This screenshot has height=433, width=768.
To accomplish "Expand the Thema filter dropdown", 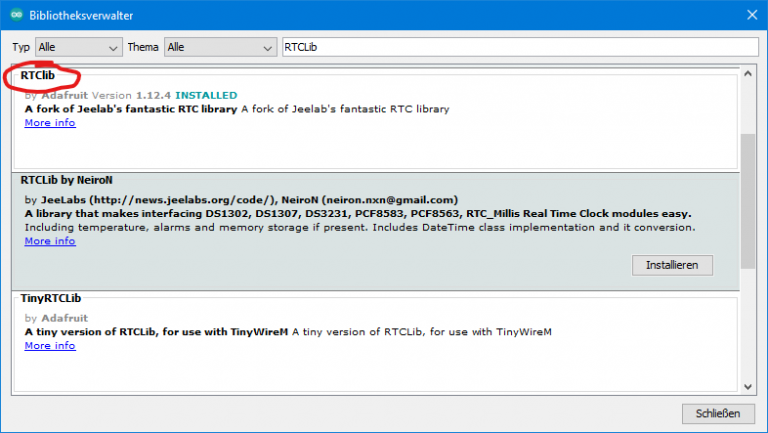I will coord(220,47).
